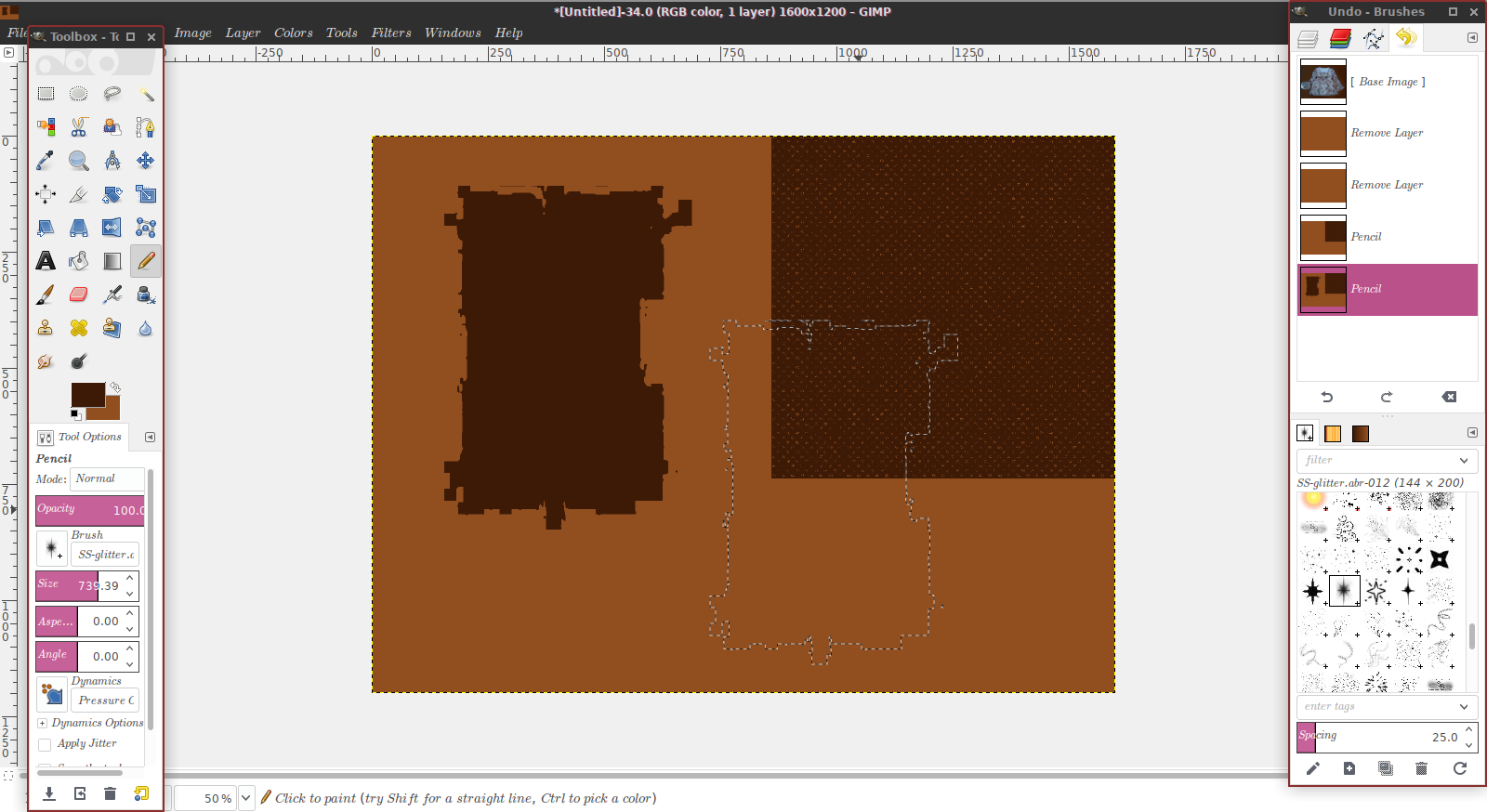Swap foreground and background colors
The height and width of the screenshot is (812, 1487).
[115, 386]
